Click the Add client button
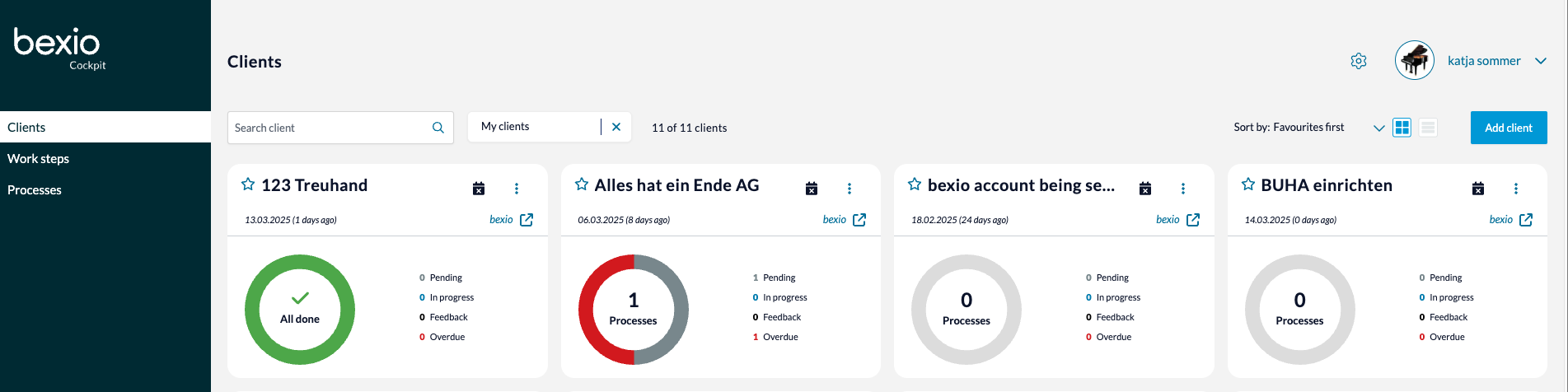Viewport: 1568px width, 392px height. 1509,128
